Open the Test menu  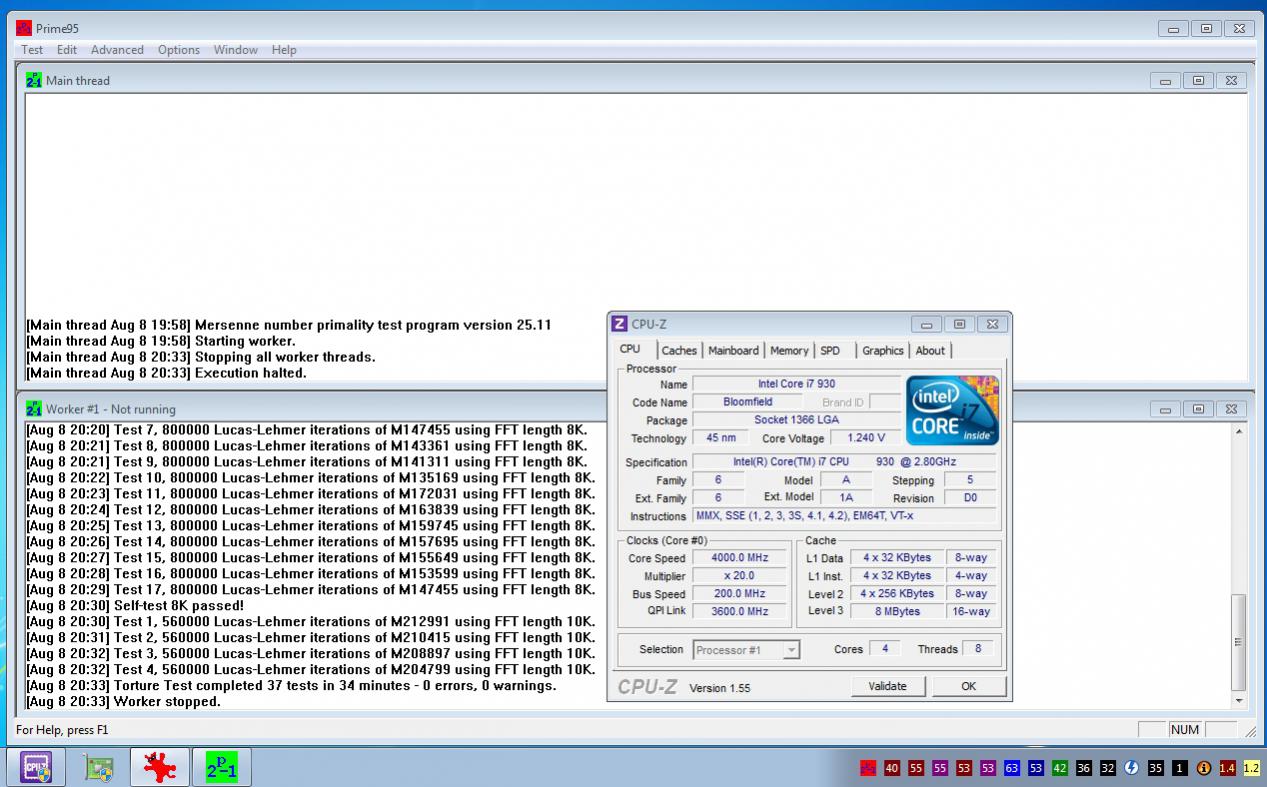point(32,50)
